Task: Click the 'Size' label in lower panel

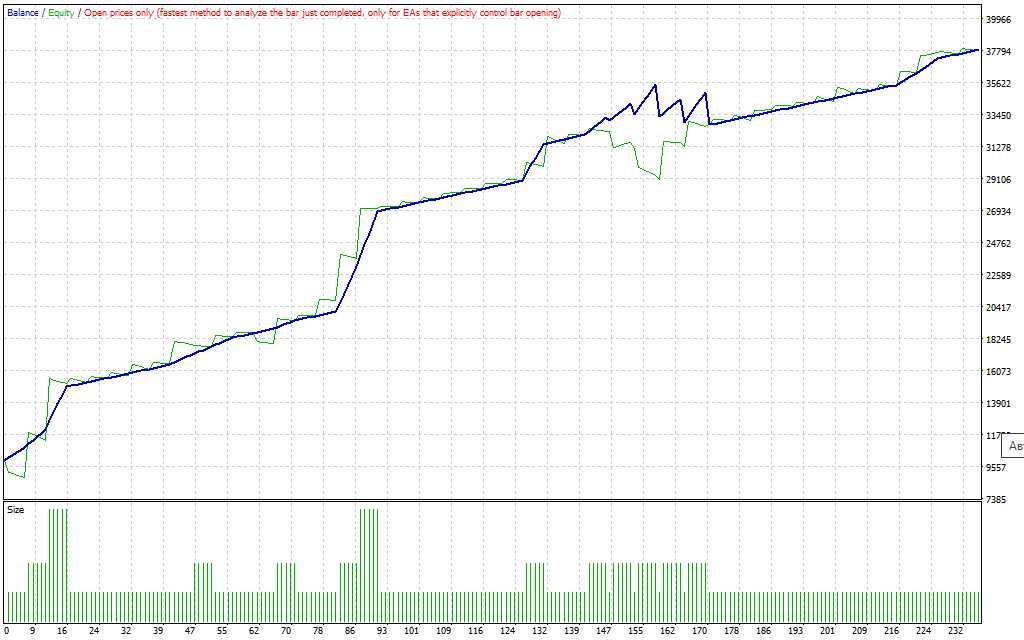Action: [16, 510]
